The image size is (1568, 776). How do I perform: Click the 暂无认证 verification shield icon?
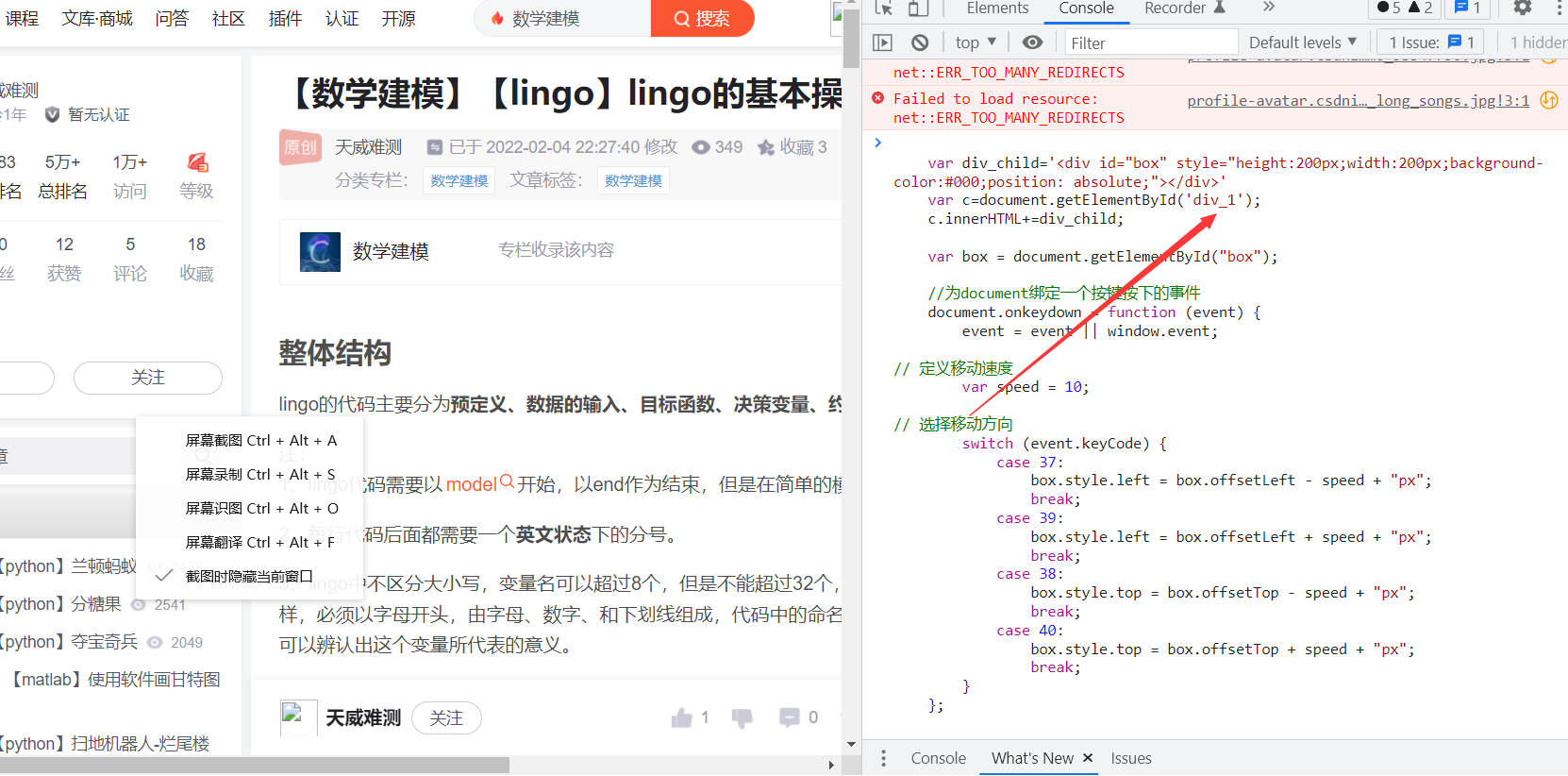pyautogui.click(x=52, y=114)
